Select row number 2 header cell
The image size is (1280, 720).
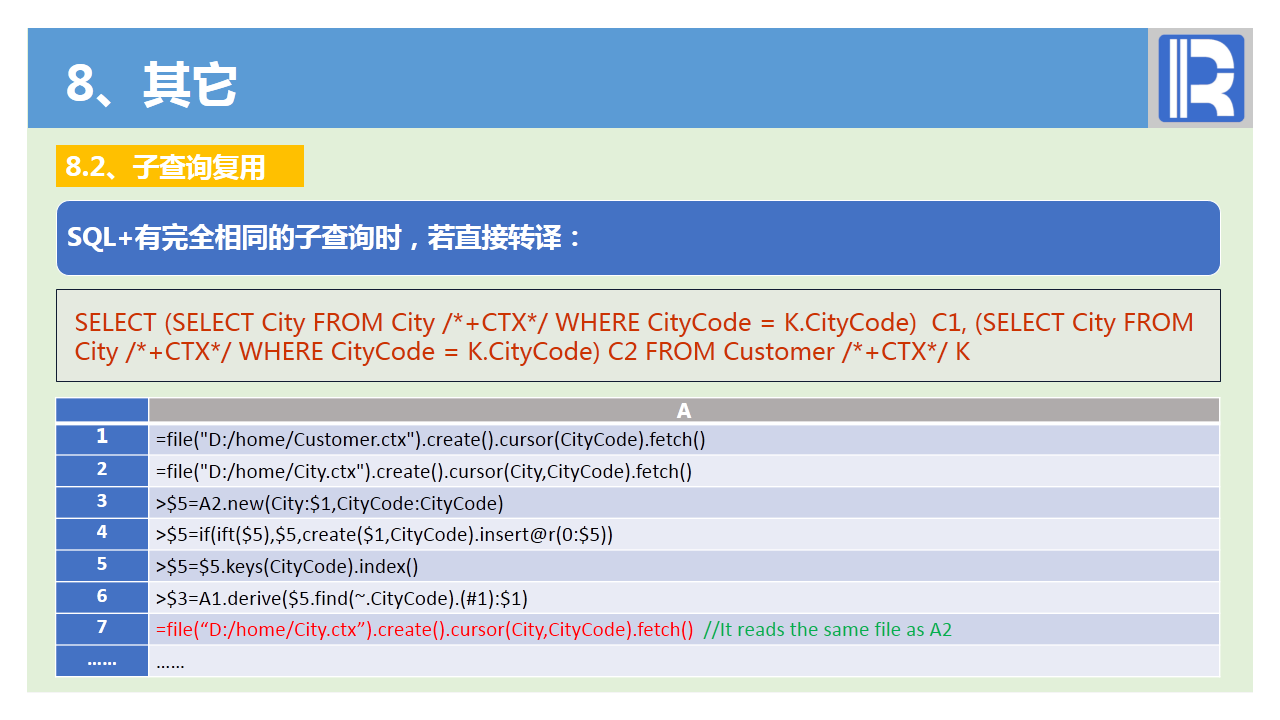[x=102, y=471]
